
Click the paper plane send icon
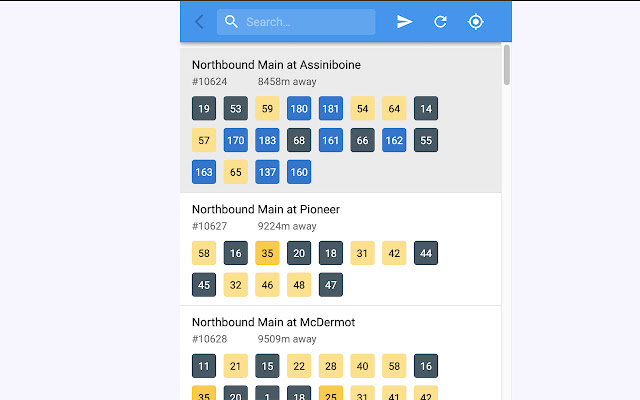(404, 22)
